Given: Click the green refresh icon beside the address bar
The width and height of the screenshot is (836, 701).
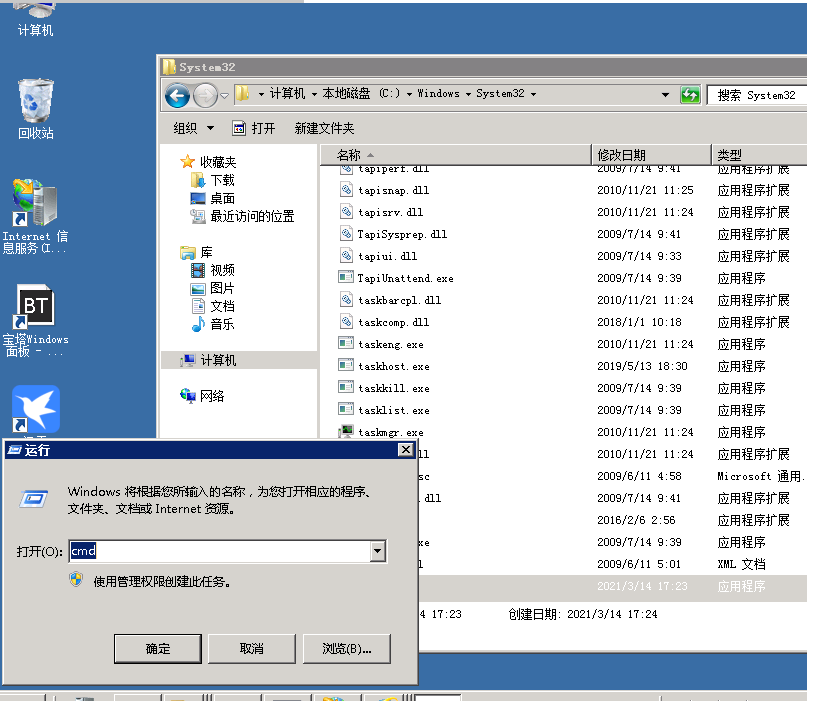Looking at the screenshot, I should [690, 95].
